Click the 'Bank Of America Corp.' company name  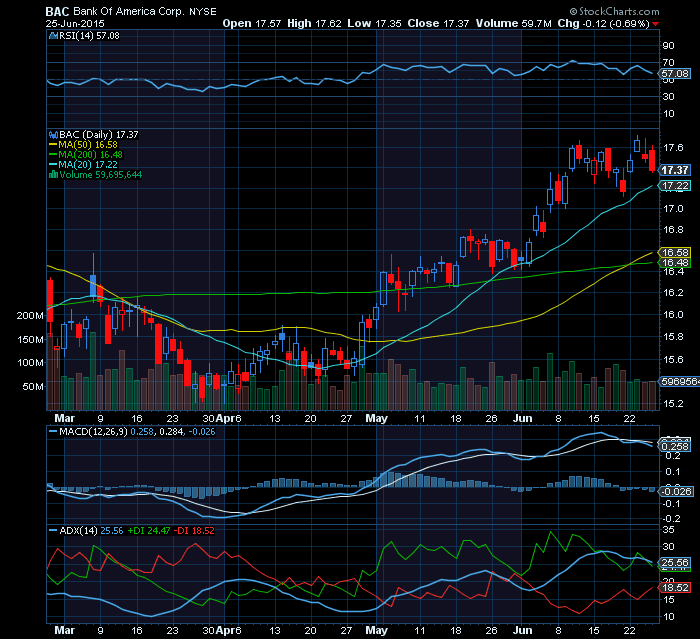[128, 12]
